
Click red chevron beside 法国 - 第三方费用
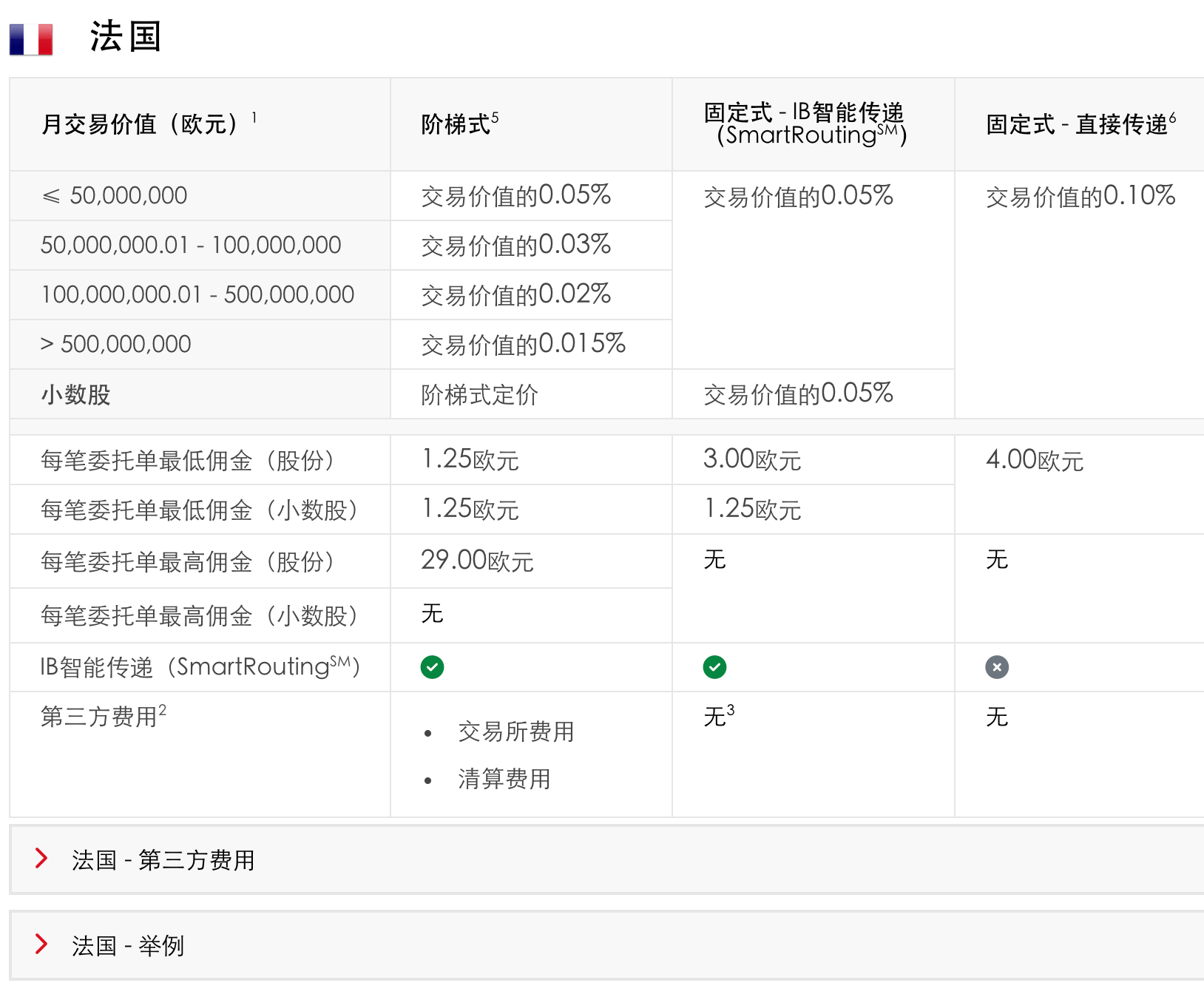point(41,858)
